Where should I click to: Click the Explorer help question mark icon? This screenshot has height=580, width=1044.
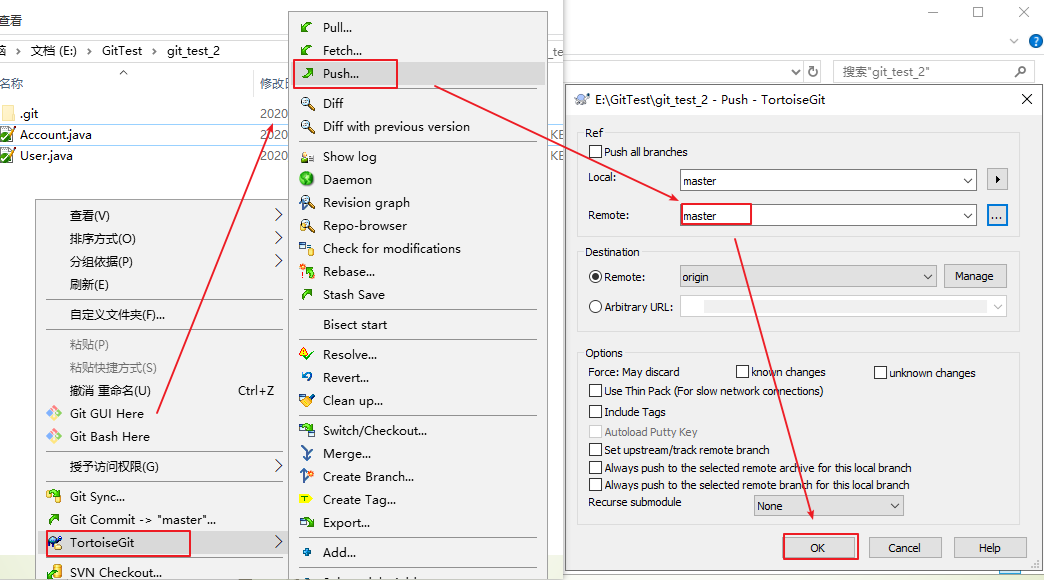pyautogui.click(x=1035, y=41)
